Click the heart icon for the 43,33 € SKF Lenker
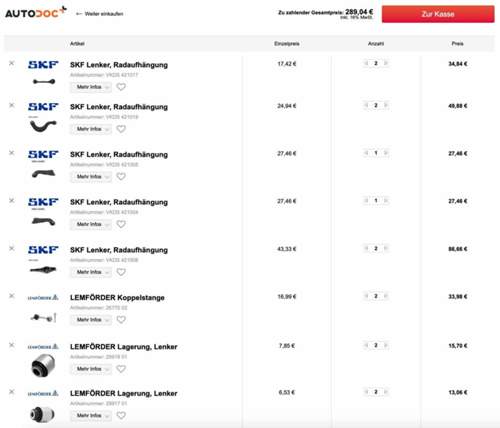Image resolution: width=500 pixels, height=428 pixels. tap(121, 272)
